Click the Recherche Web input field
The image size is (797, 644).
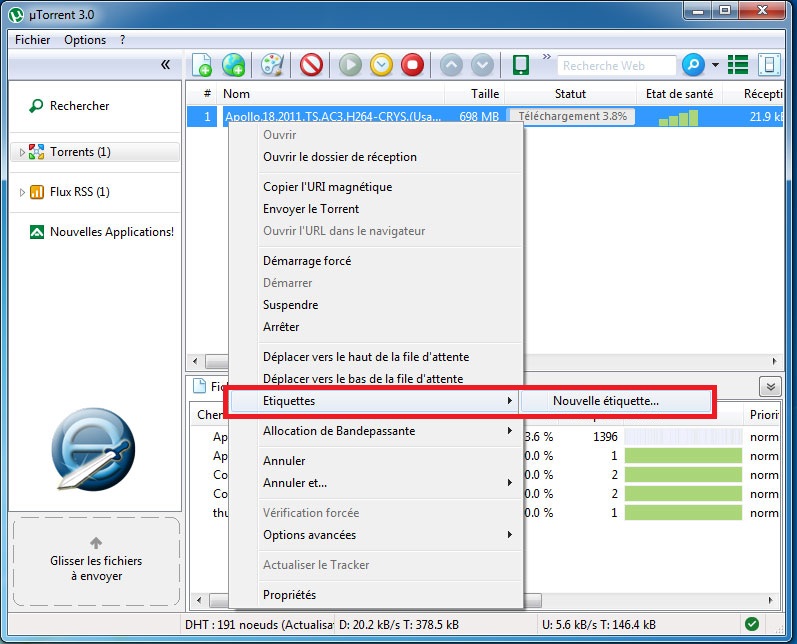pos(617,66)
